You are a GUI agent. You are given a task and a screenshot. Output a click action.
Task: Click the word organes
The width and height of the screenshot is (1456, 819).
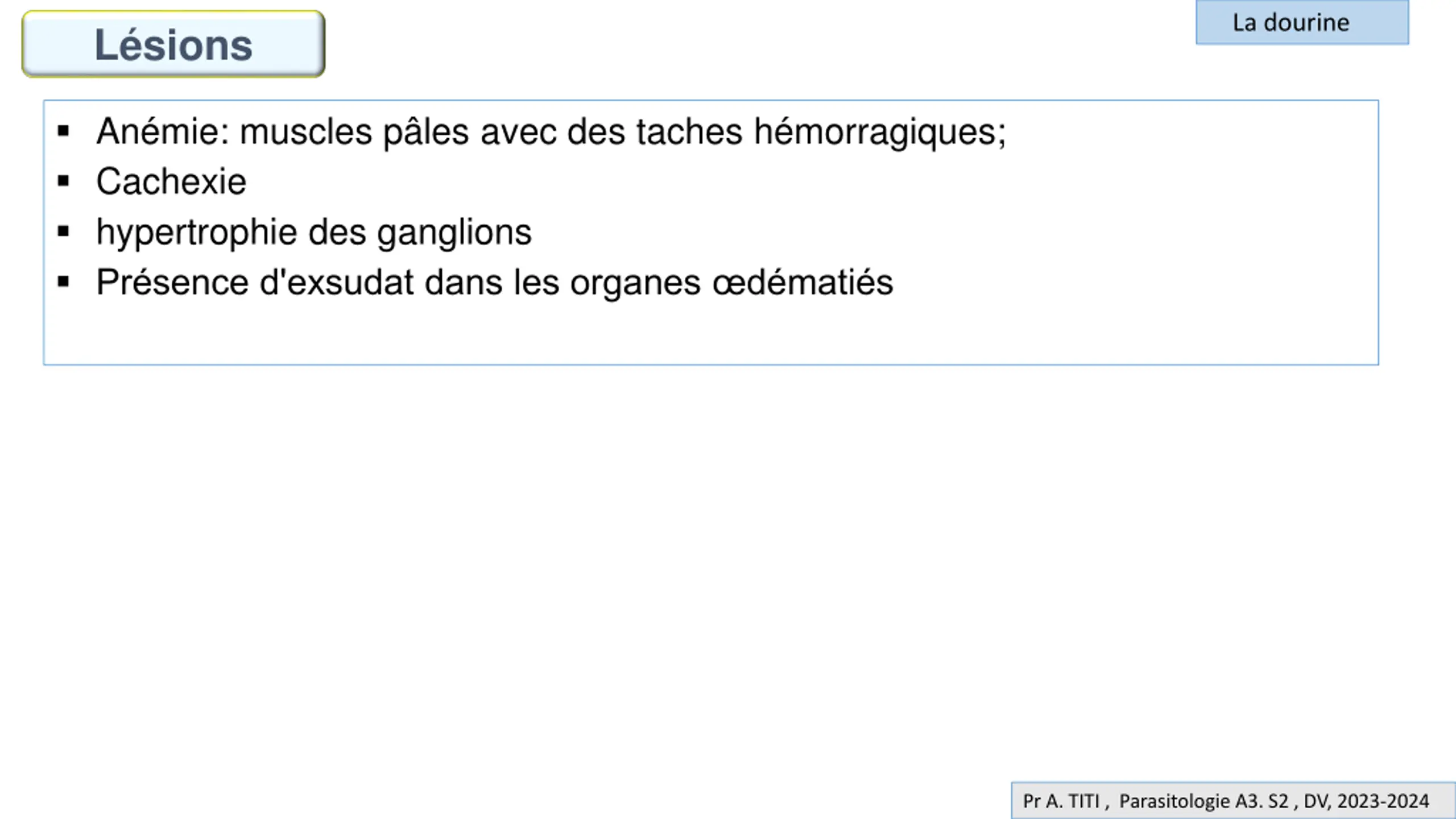click(635, 283)
